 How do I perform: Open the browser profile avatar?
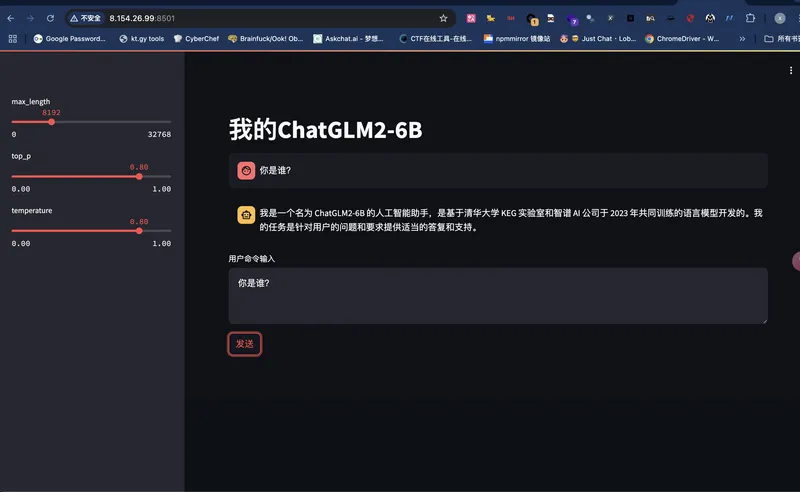[780, 18]
